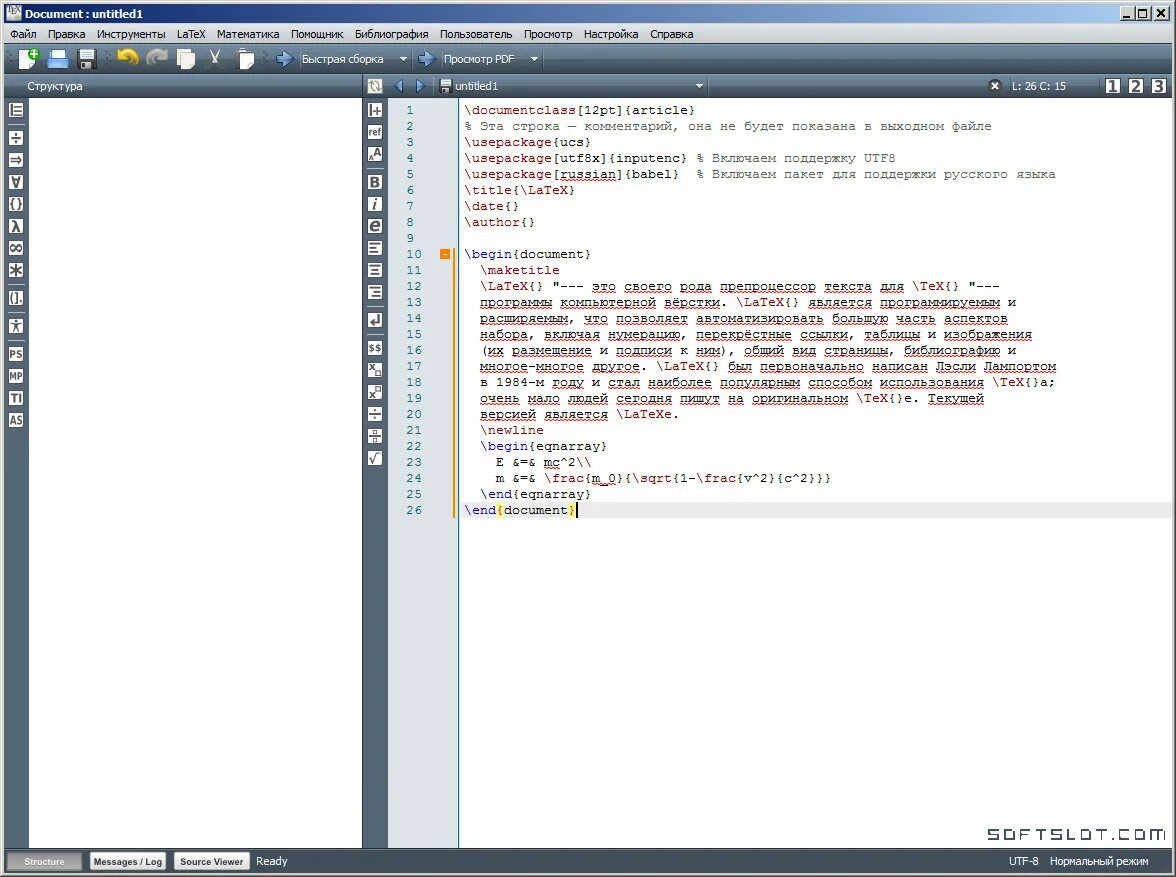Open the miscellaneous symbols (∀) panel

16,182
